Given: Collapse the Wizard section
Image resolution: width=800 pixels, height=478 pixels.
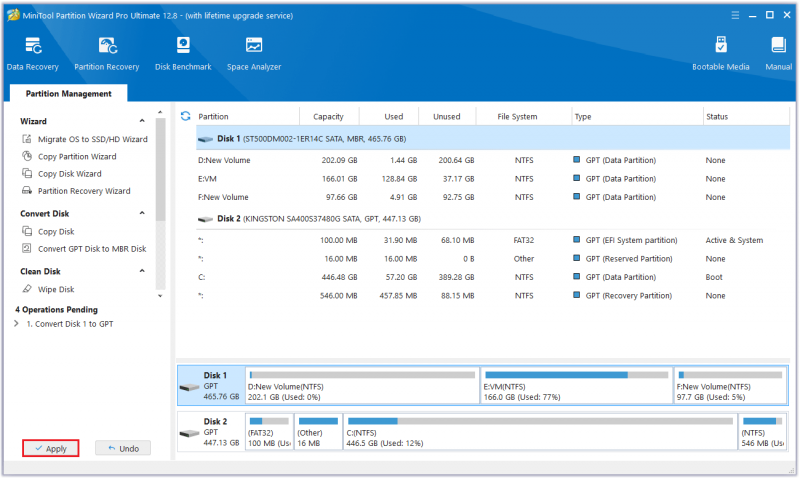Looking at the screenshot, I should (x=142, y=121).
